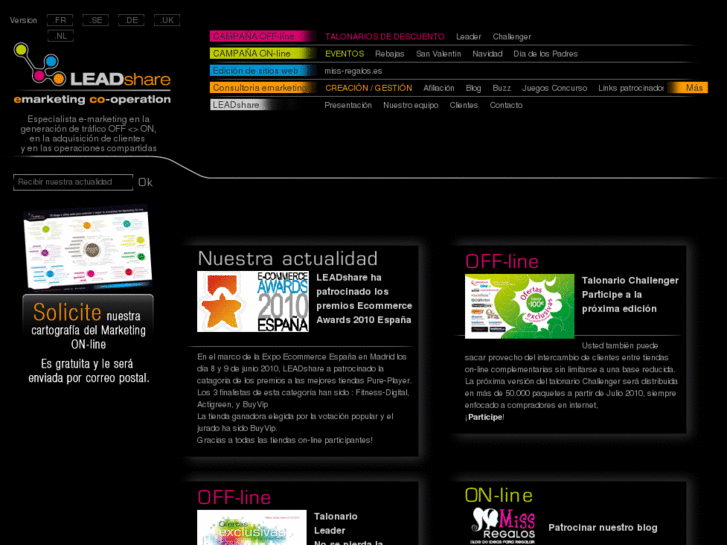The image size is (727, 545).
Task: Open the Clientes page
Action: [x=464, y=105]
